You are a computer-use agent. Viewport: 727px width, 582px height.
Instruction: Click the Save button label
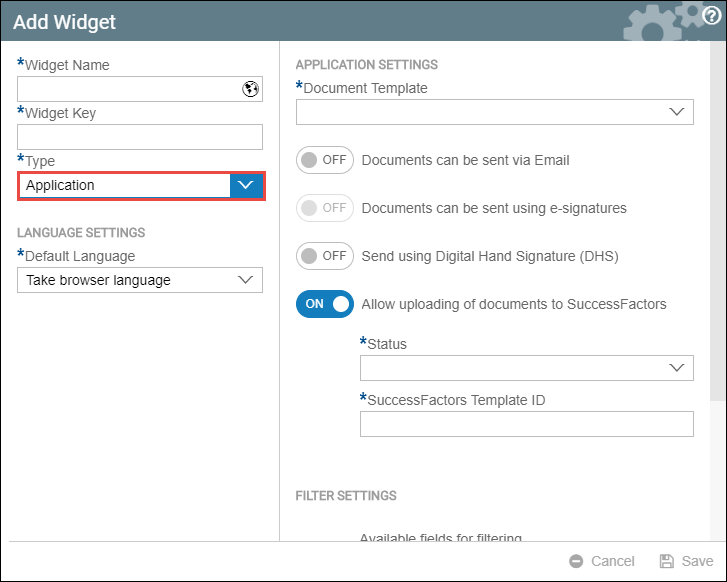coord(697,561)
